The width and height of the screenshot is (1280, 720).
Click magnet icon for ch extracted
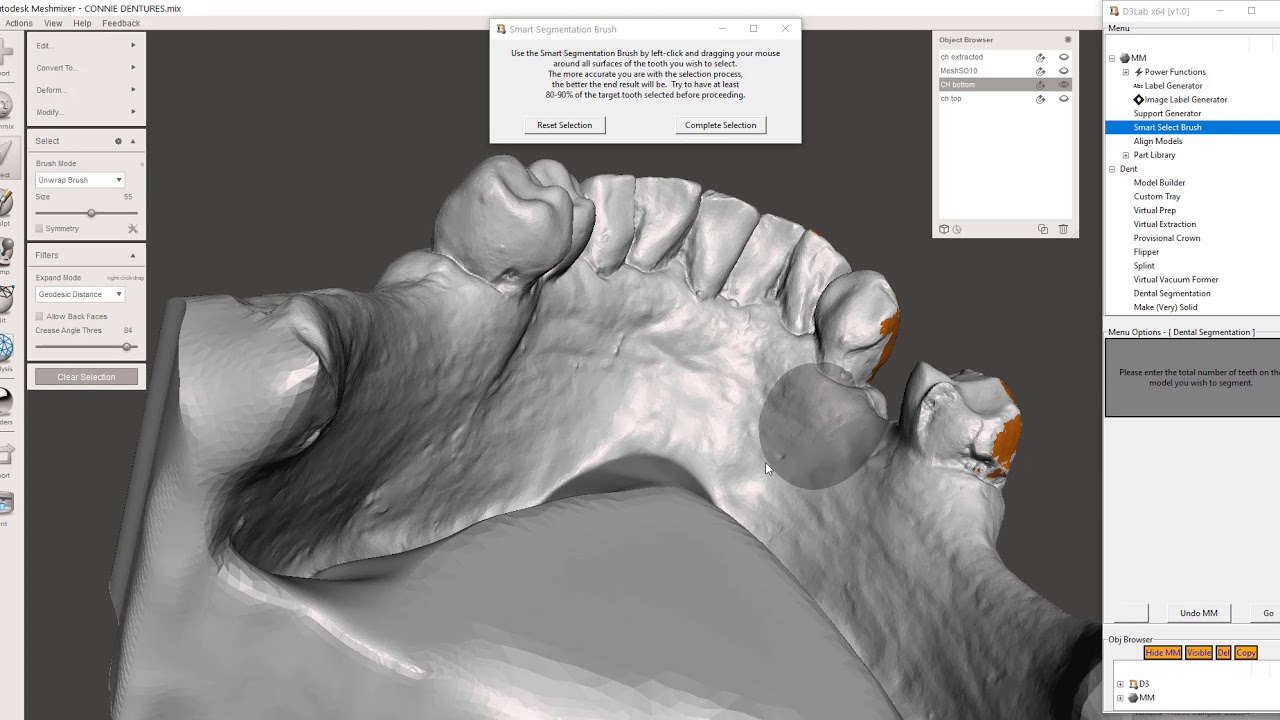point(1040,57)
